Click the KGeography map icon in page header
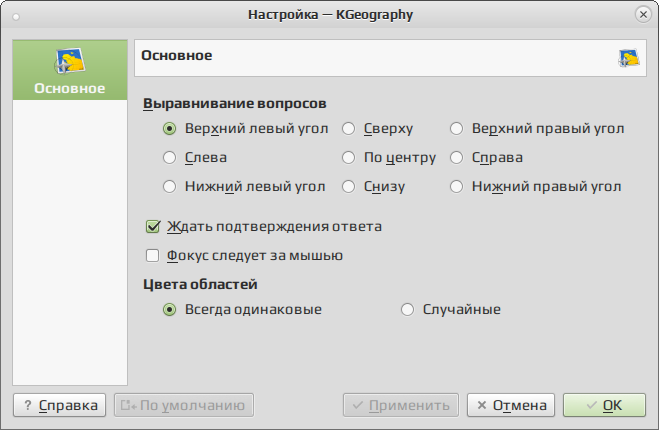The height and width of the screenshot is (430, 659). point(629,58)
